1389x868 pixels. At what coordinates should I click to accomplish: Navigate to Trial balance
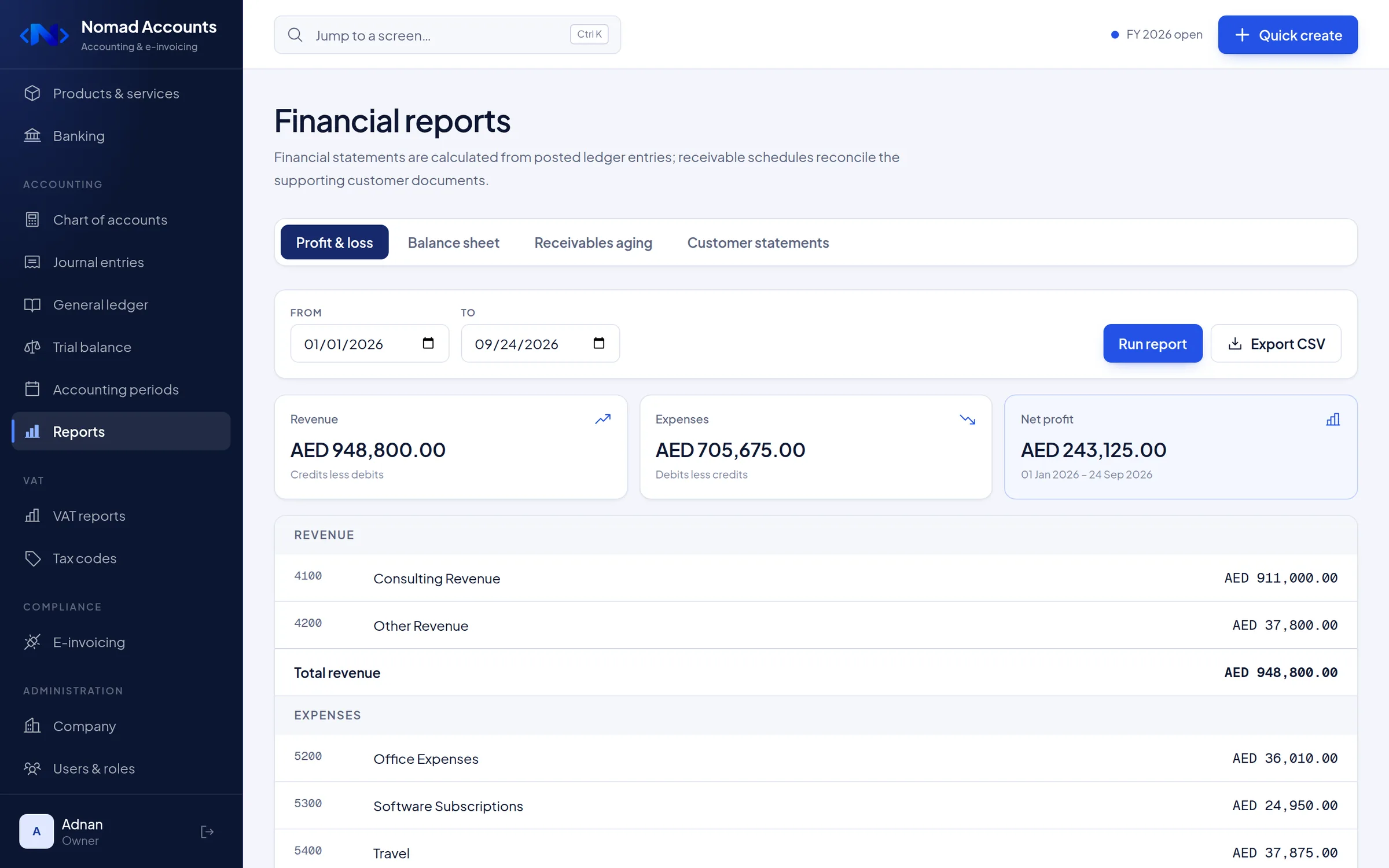[121, 347]
